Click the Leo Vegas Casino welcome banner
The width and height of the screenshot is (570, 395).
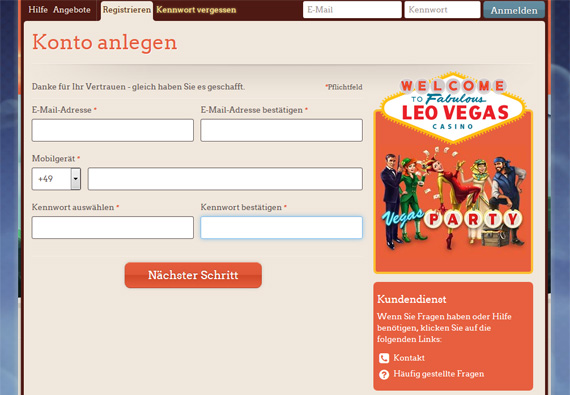click(x=453, y=173)
